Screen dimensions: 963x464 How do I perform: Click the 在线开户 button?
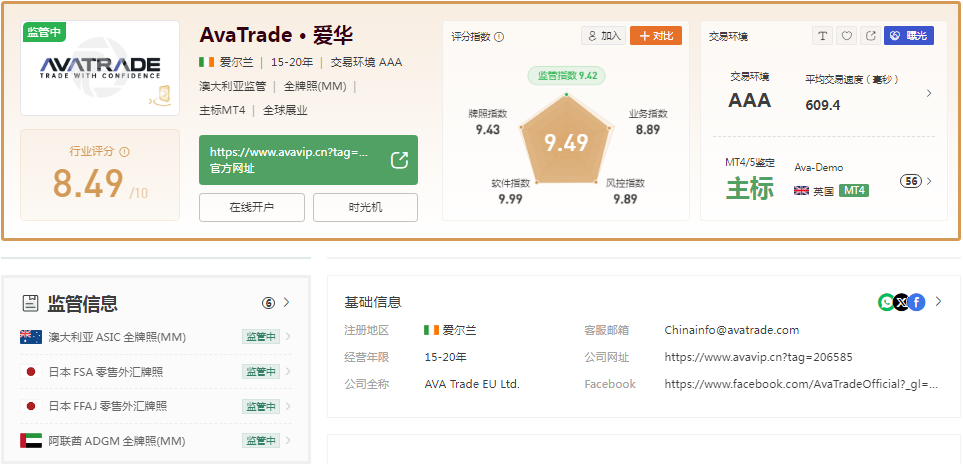(252, 207)
